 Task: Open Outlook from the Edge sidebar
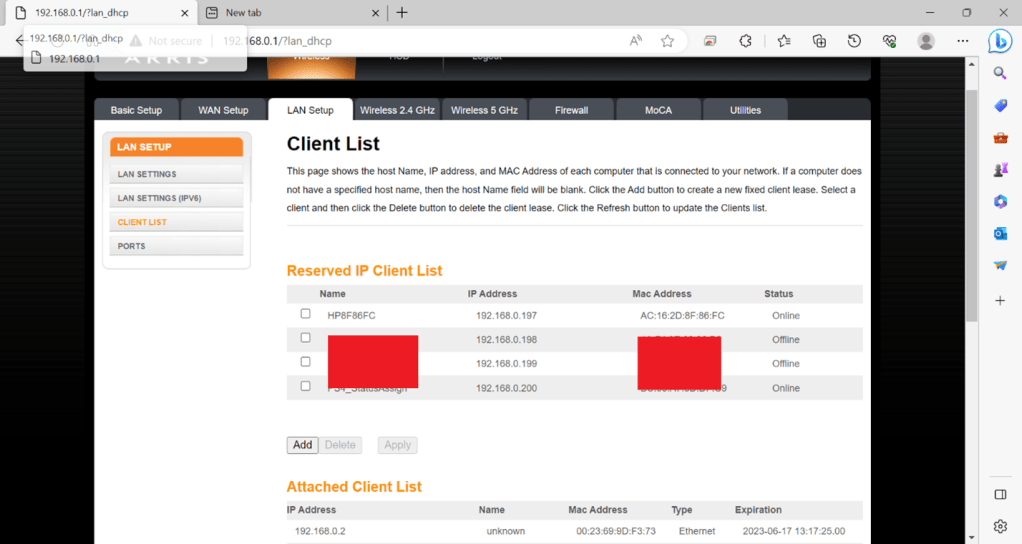pos(999,233)
